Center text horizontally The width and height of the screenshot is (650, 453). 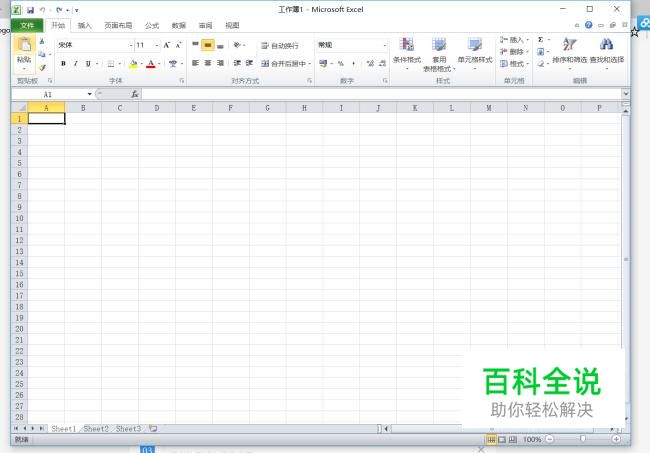pos(208,63)
